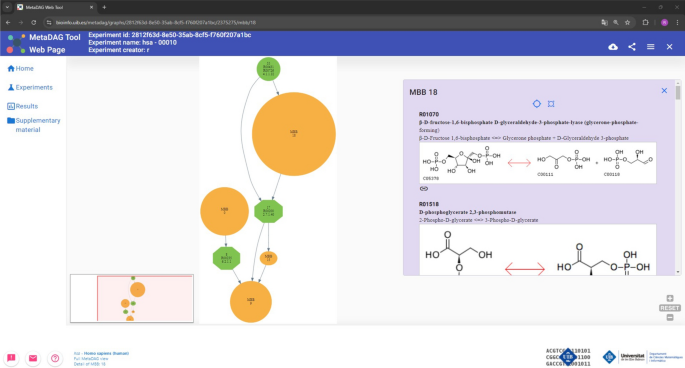Image resolution: width=685 pixels, height=368 pixels.
Task: Click the center-on-node target icon
Action: 536,104
